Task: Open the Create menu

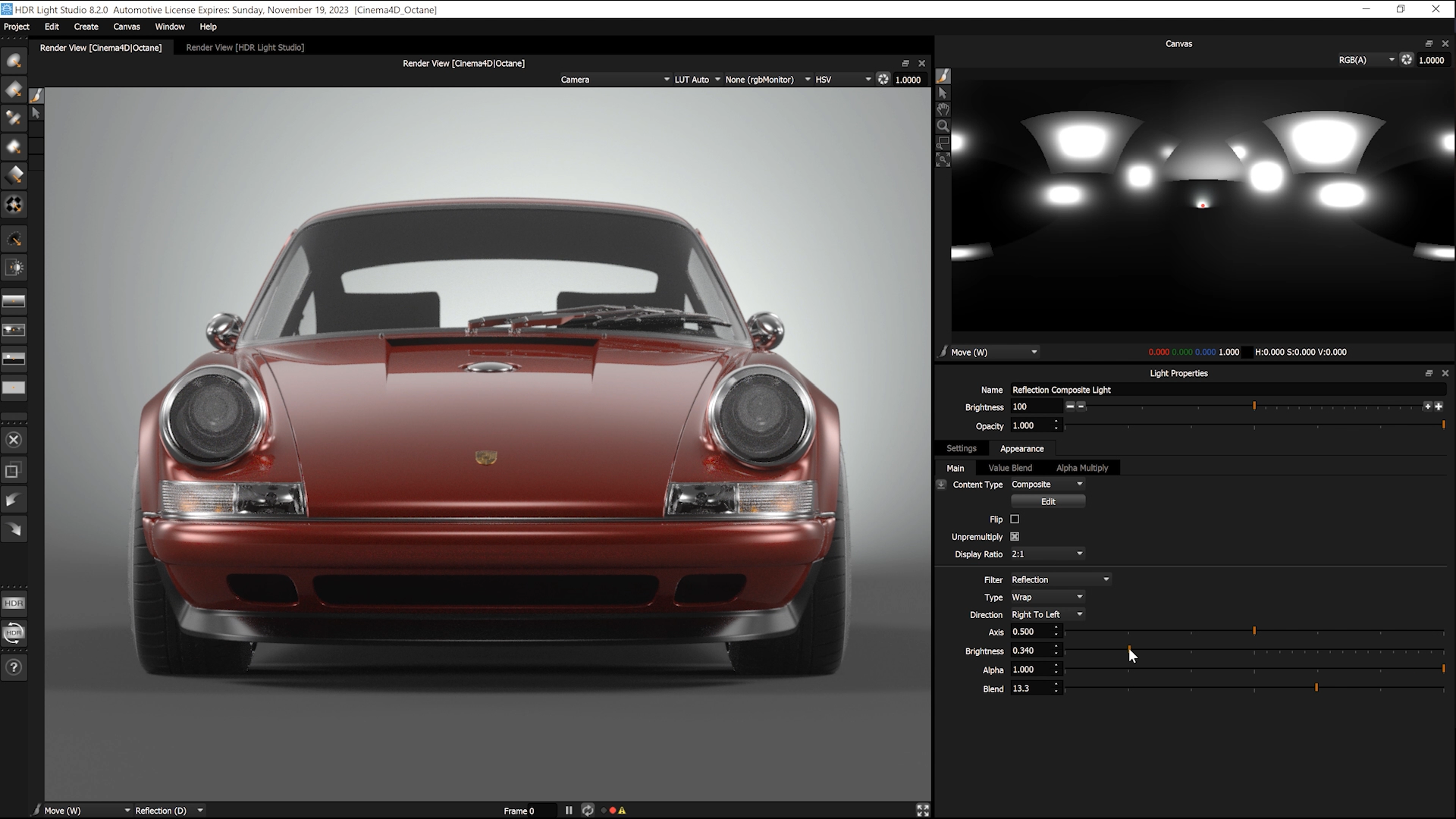Action: (x=86, y=27)
